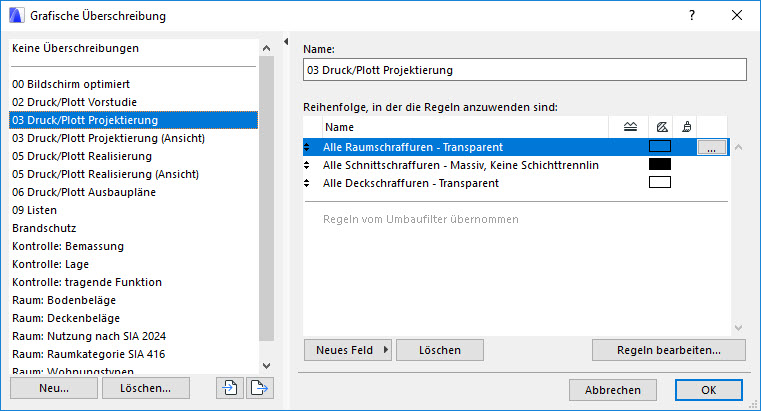The width and height of the screenshot is (761, 411).
Task: Click the Regeln bearbeiten button
Action: click(x=669, y=350)
